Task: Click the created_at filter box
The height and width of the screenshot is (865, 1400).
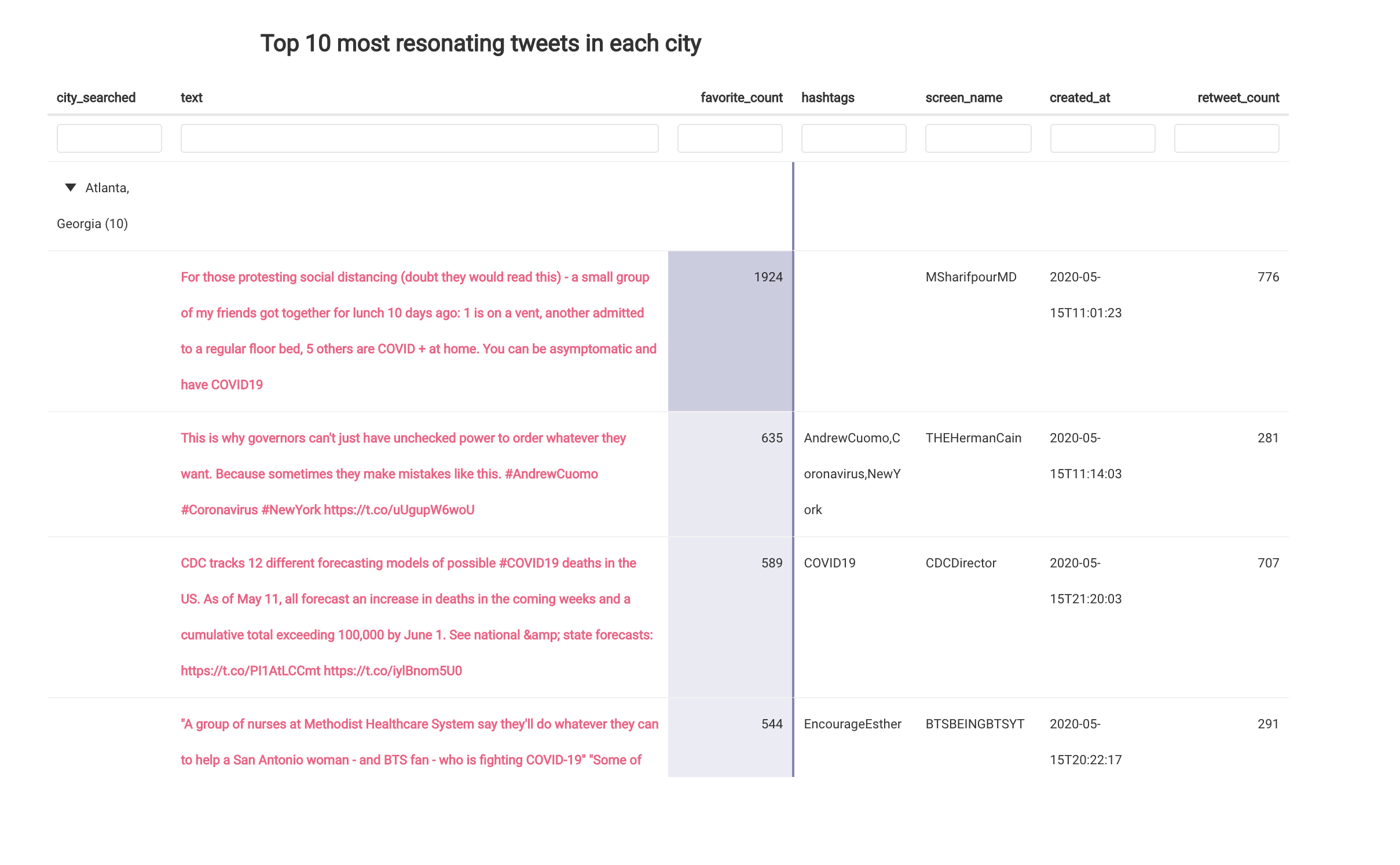Action: pyautogui.click(x=1102, y=138)
